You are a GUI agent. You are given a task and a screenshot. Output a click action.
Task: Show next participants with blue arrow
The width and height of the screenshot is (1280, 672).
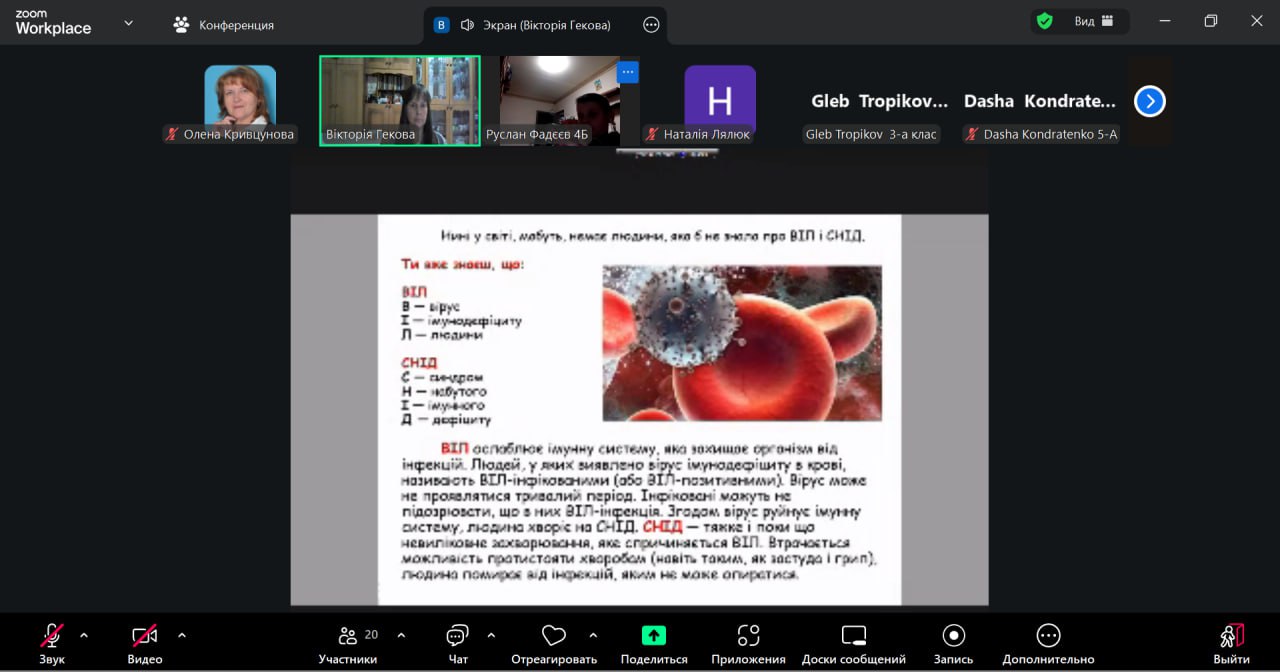(1150, 101)
